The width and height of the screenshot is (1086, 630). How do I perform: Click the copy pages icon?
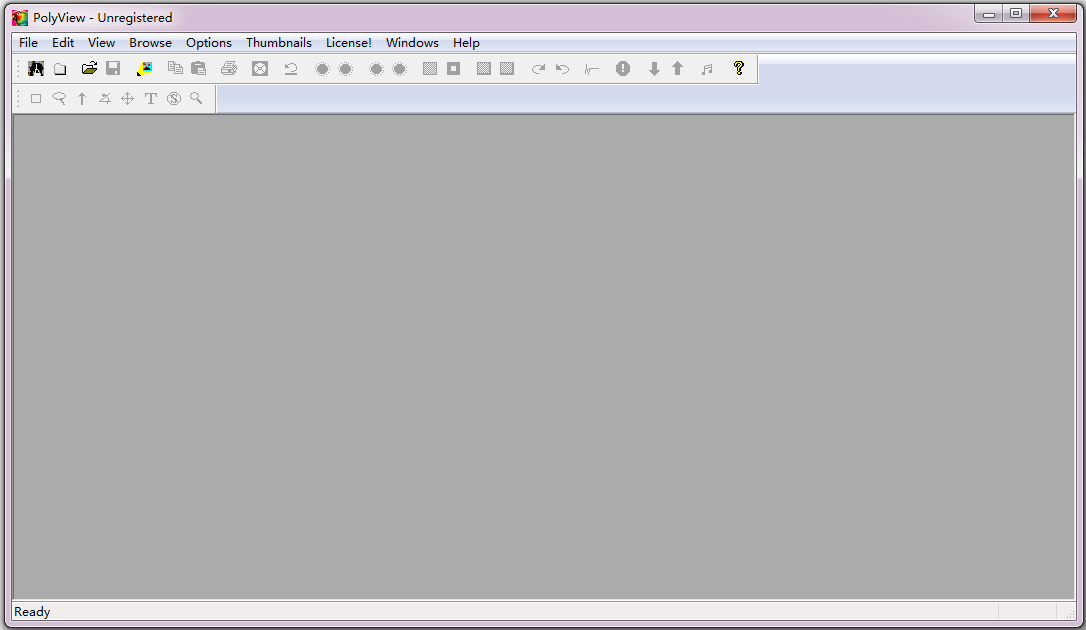(x=175, y=68)
